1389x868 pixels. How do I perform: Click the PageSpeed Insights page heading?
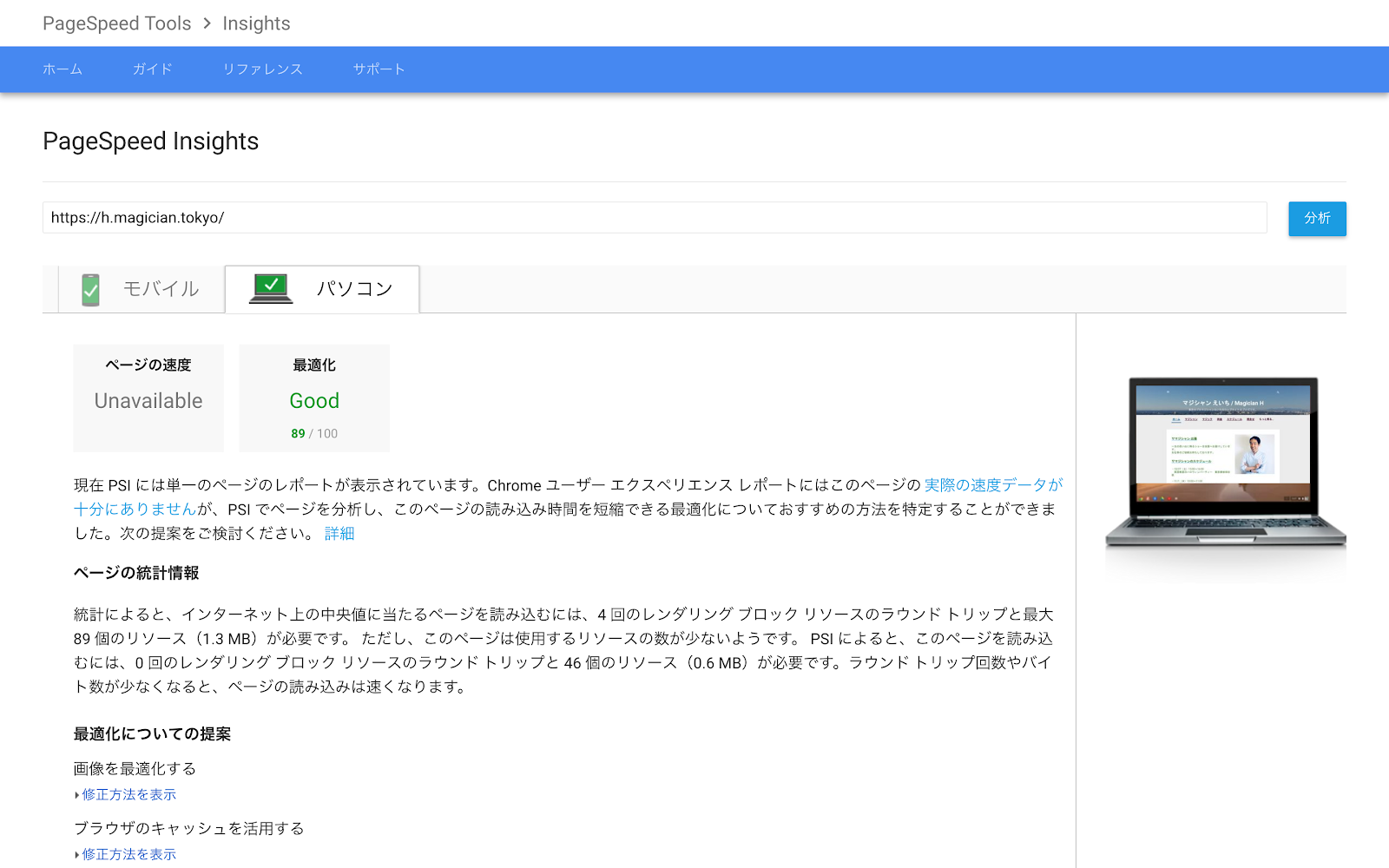pos(151,141)
